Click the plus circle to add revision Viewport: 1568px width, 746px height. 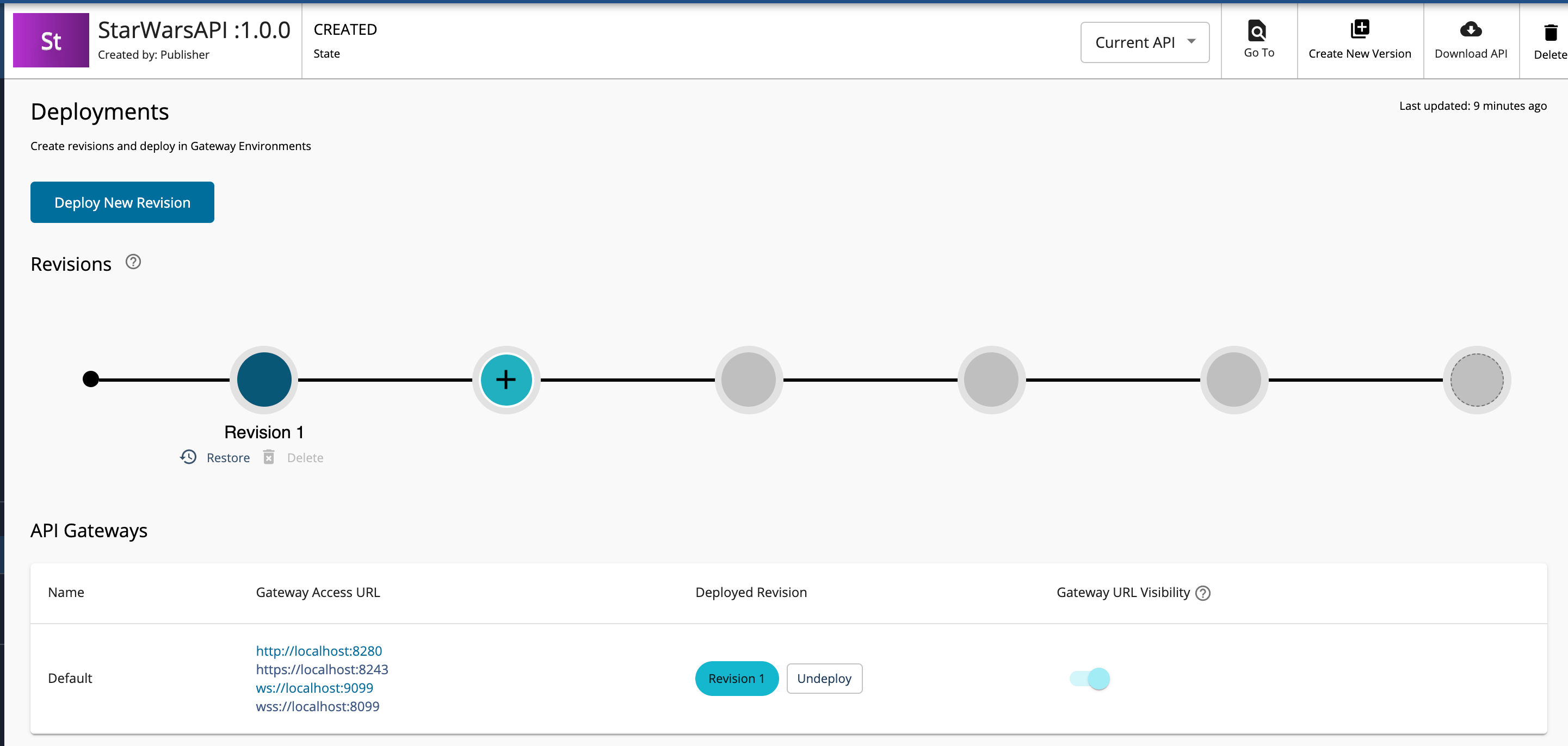coord(506,380)
